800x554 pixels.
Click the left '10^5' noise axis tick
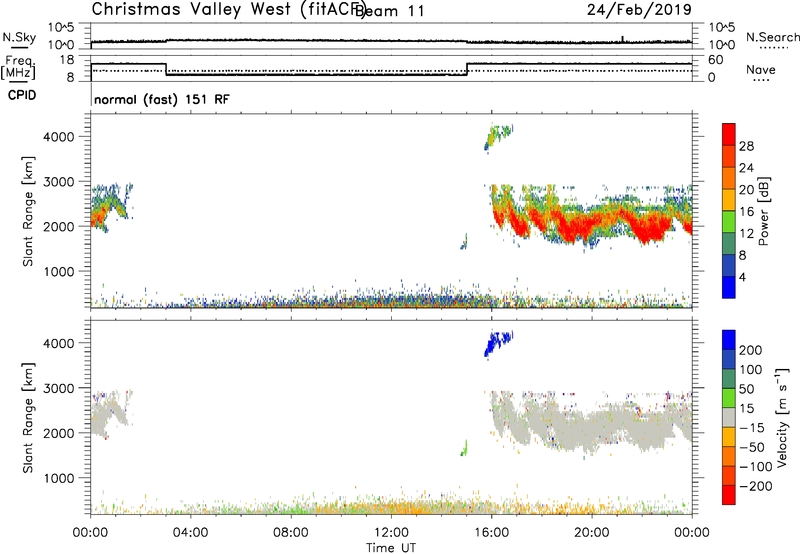click(61, 27)
